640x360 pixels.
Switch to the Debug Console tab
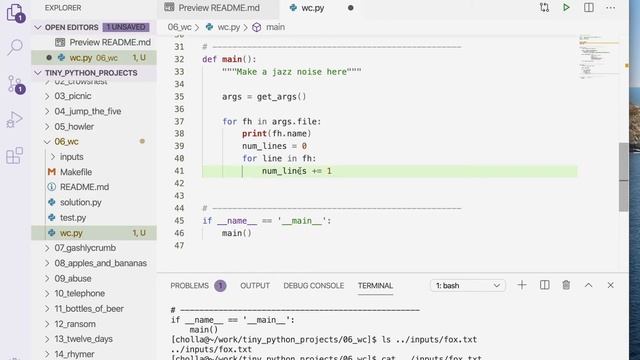coord(313,286)
